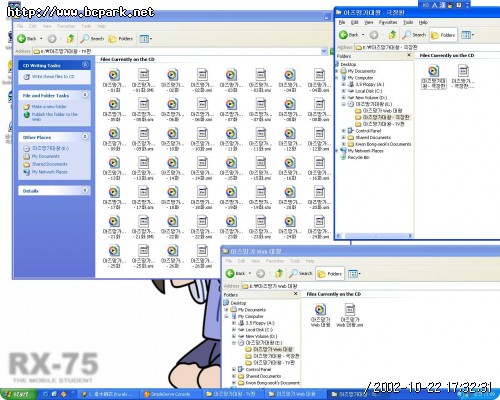This screenshot has height=400, width=500.
Task: Select the 25화 media file icon
Action: [x=114, y=251]
